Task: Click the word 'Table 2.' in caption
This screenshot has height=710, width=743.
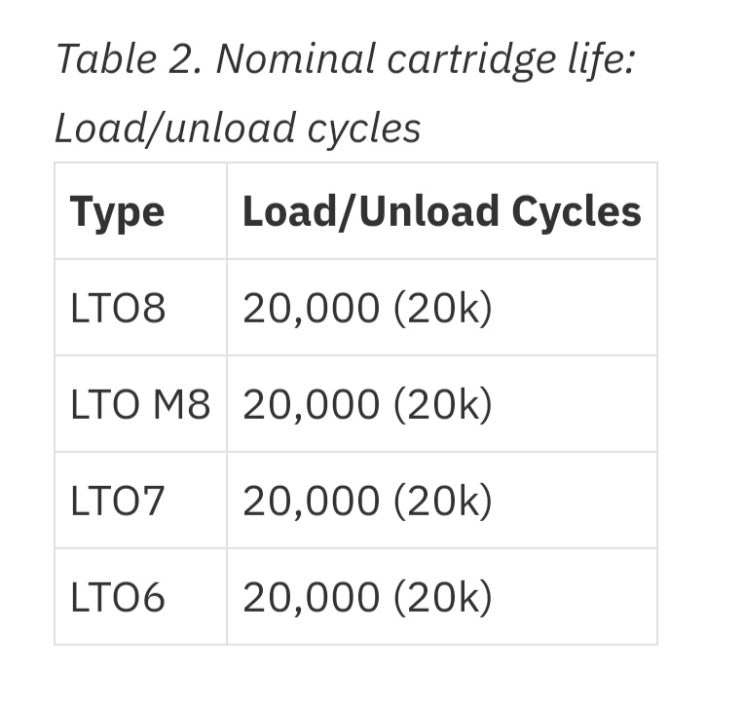Action: coord(129,59)
